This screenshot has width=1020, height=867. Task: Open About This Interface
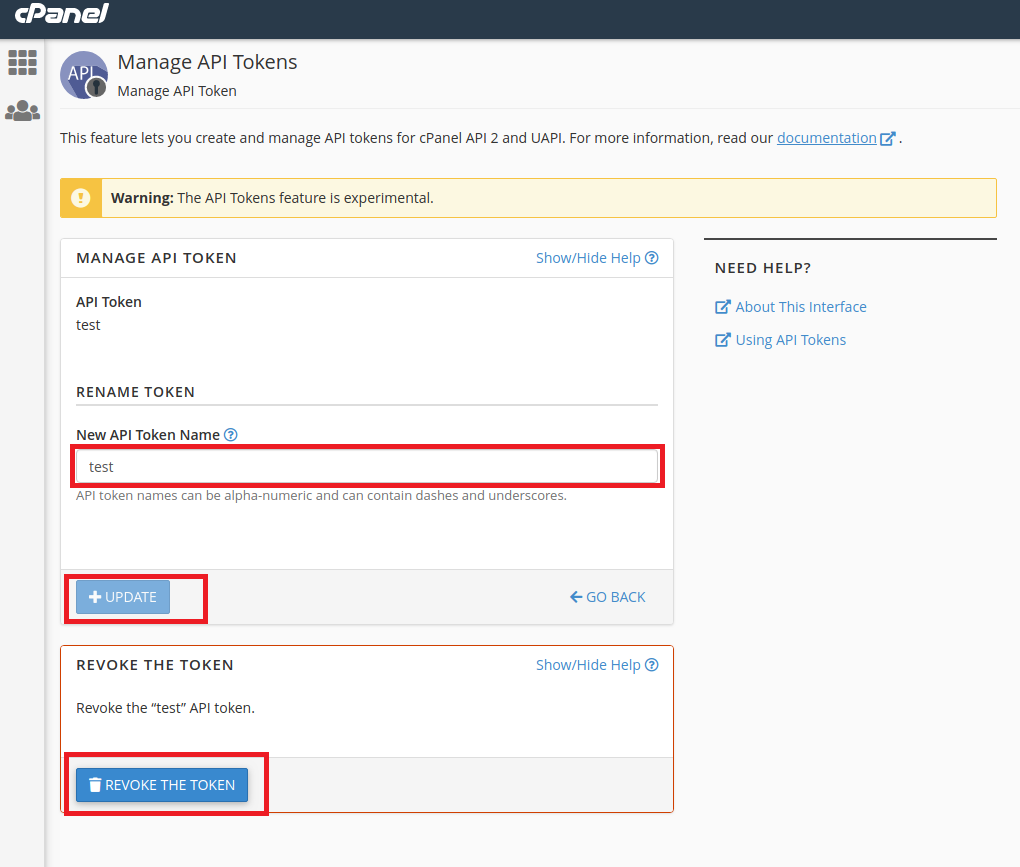click(800, 306)
